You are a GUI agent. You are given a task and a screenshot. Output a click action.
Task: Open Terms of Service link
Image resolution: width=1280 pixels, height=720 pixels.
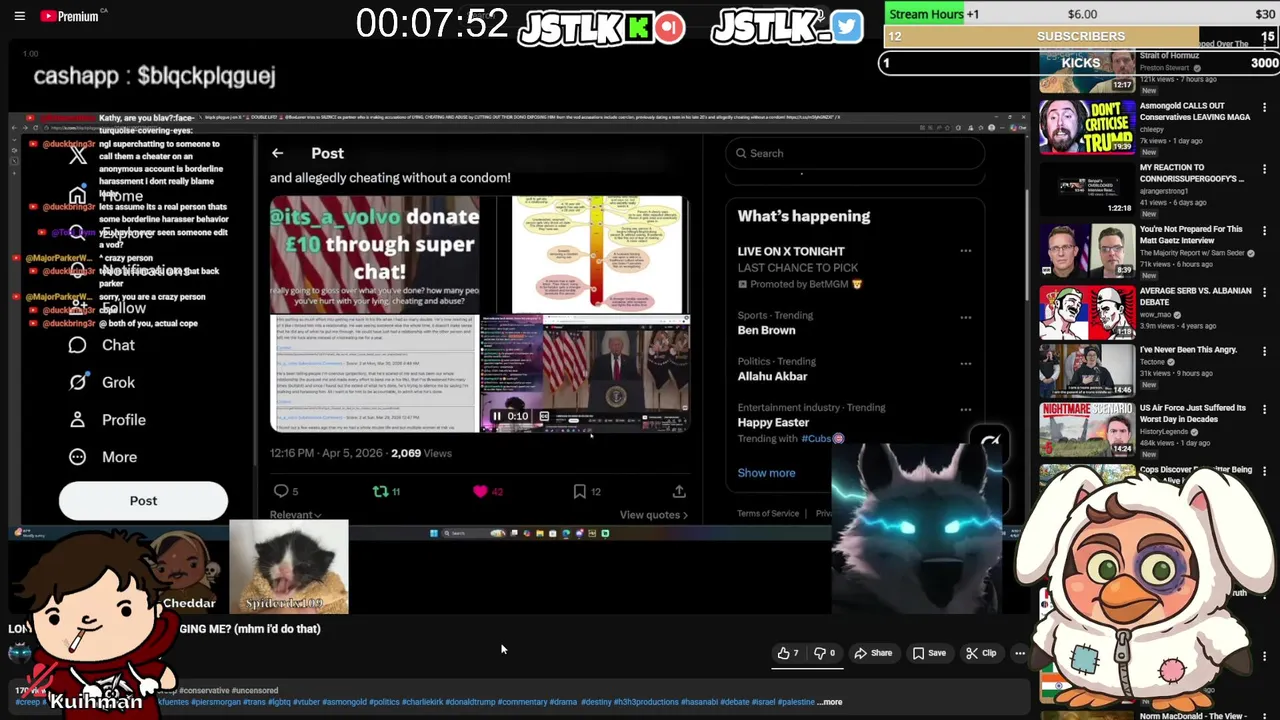(x=768, y=514)
